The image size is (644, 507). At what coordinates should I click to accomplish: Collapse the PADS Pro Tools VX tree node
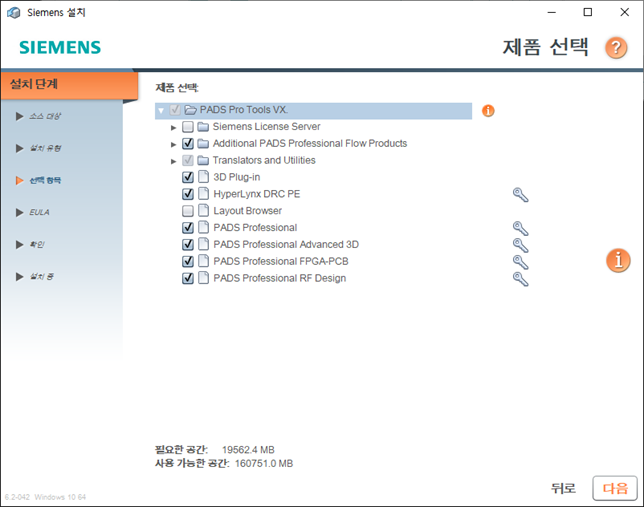click(x=161, y=111)
